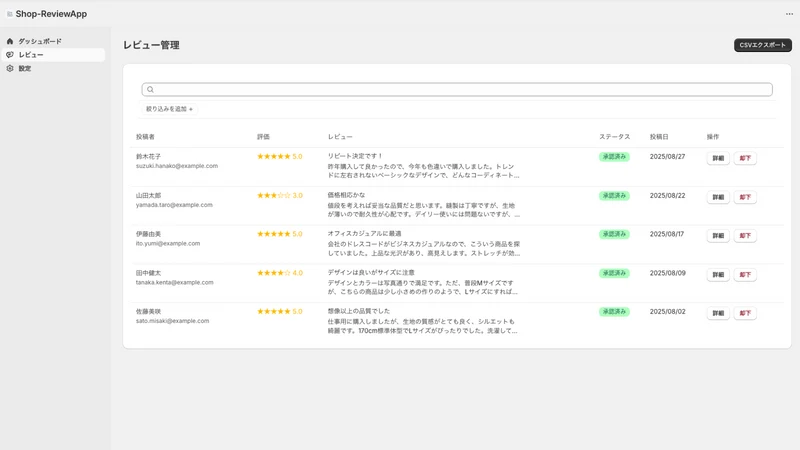800x450 pixels.
Task: Click 鈴木花子's 5.0 star rating
Action: (x=280, y=157)
